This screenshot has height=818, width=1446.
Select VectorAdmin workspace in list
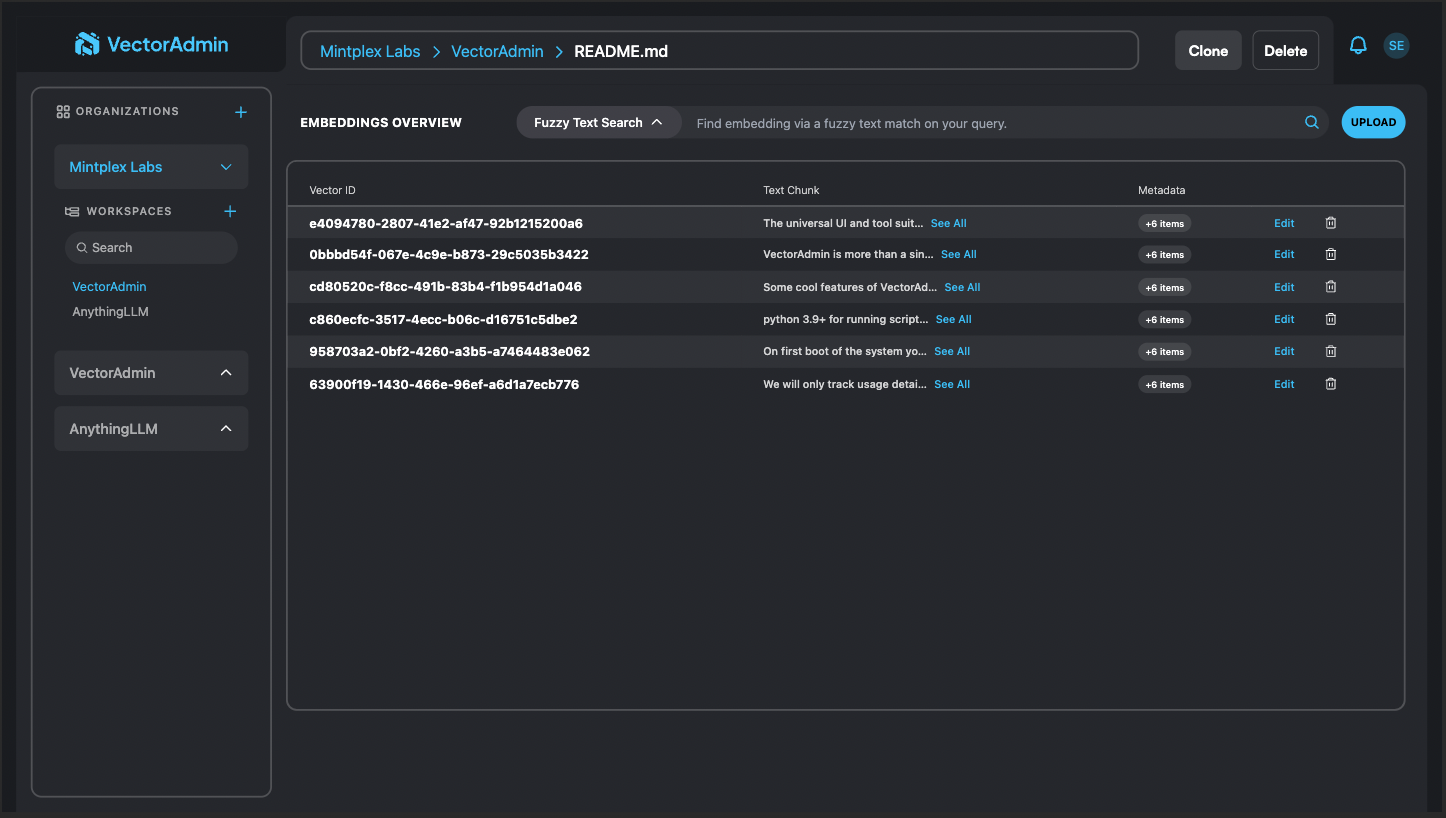coord(109,287)
